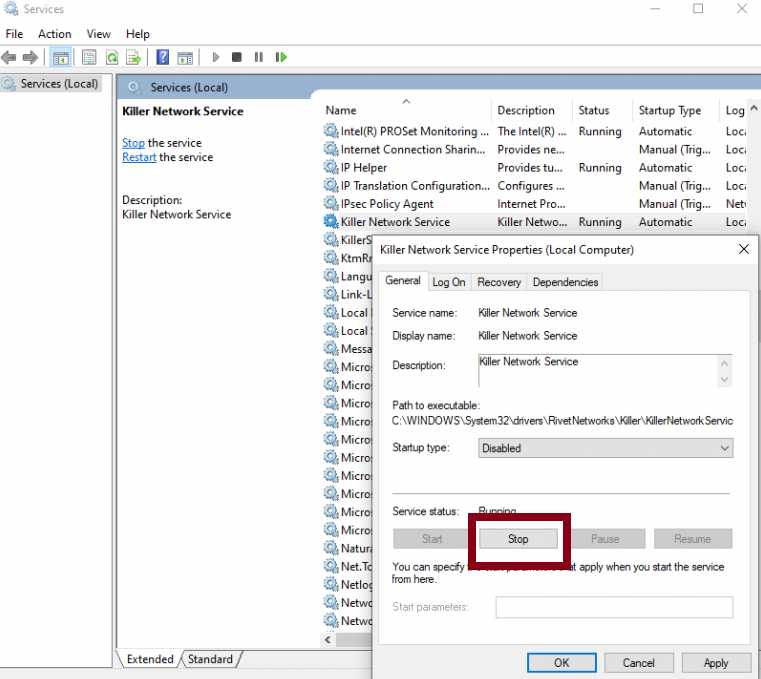Sort by the Name column header
Screen dimensions: 761x679
coord(407,110)
